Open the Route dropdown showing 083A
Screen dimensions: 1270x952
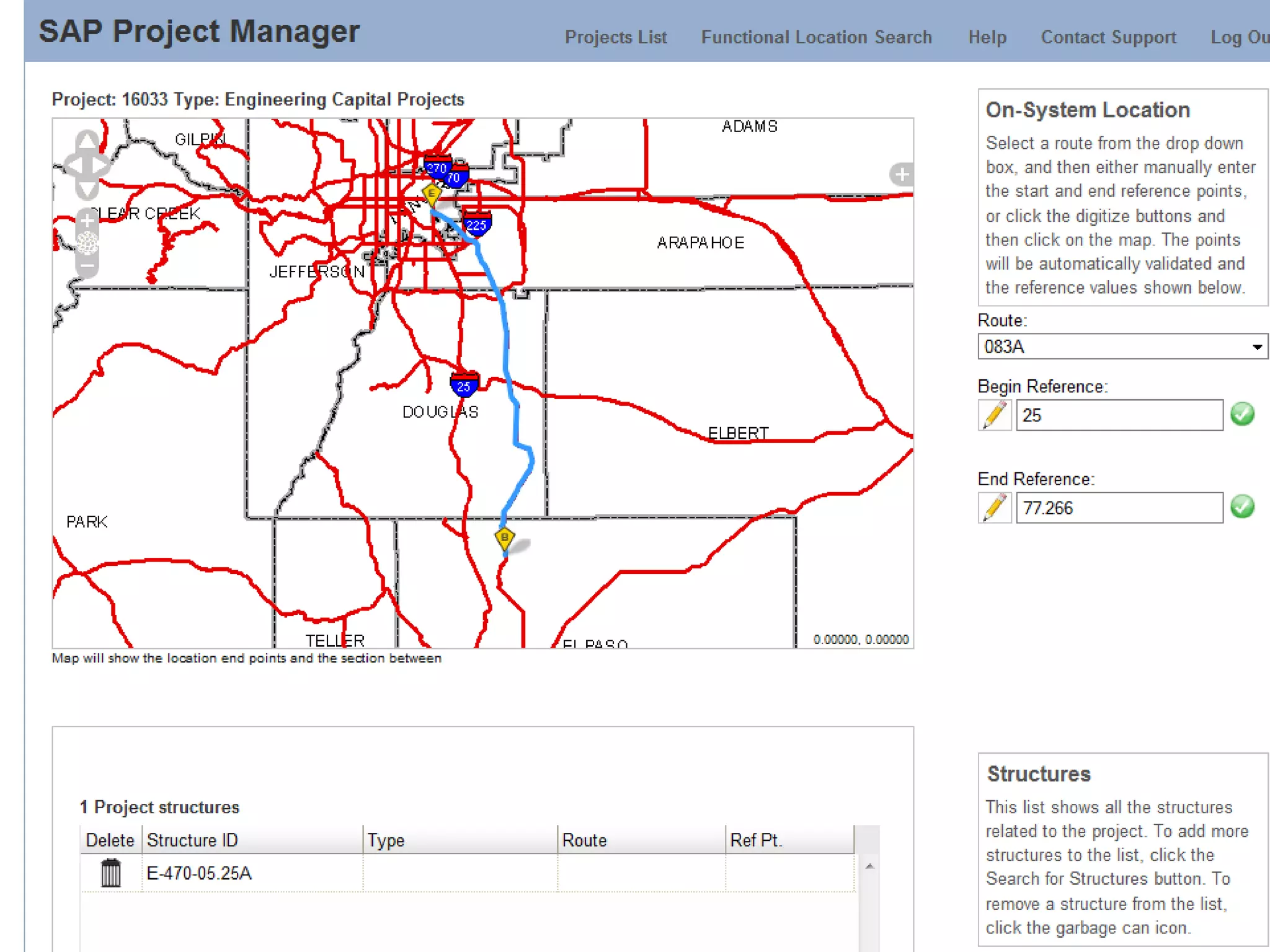pos(1122,346)
